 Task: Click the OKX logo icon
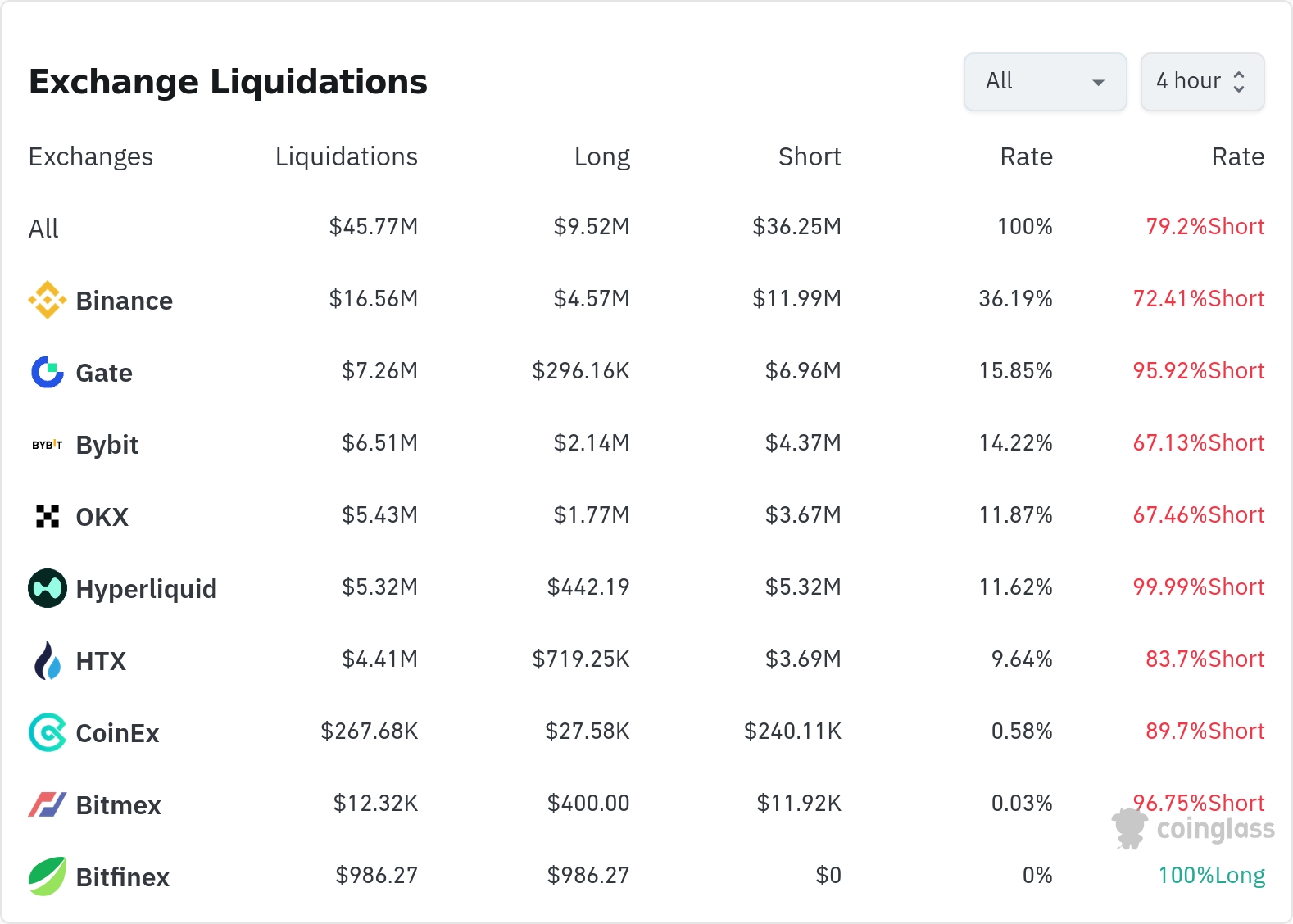click(x=47, y=516)
